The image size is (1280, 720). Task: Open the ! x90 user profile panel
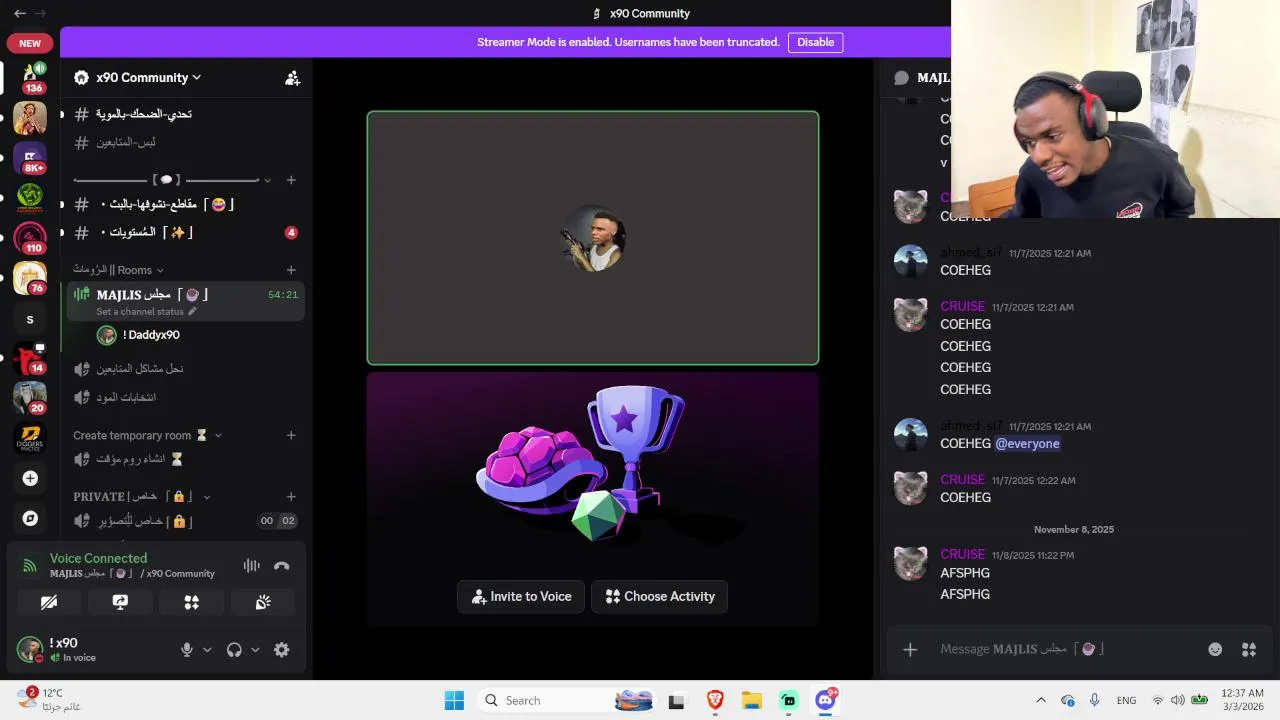coord(92,650)
